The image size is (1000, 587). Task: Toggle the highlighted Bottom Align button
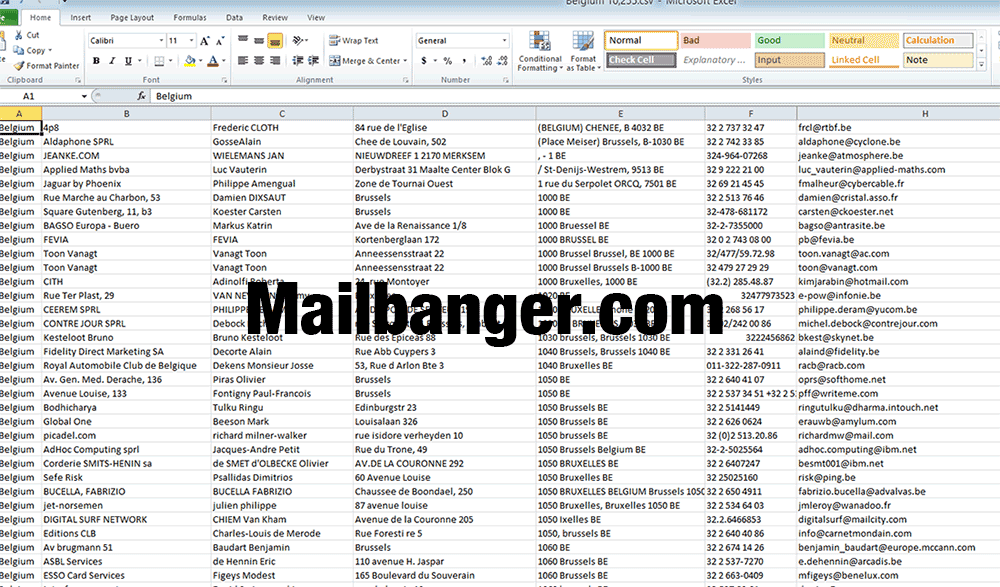pos(275,40)
